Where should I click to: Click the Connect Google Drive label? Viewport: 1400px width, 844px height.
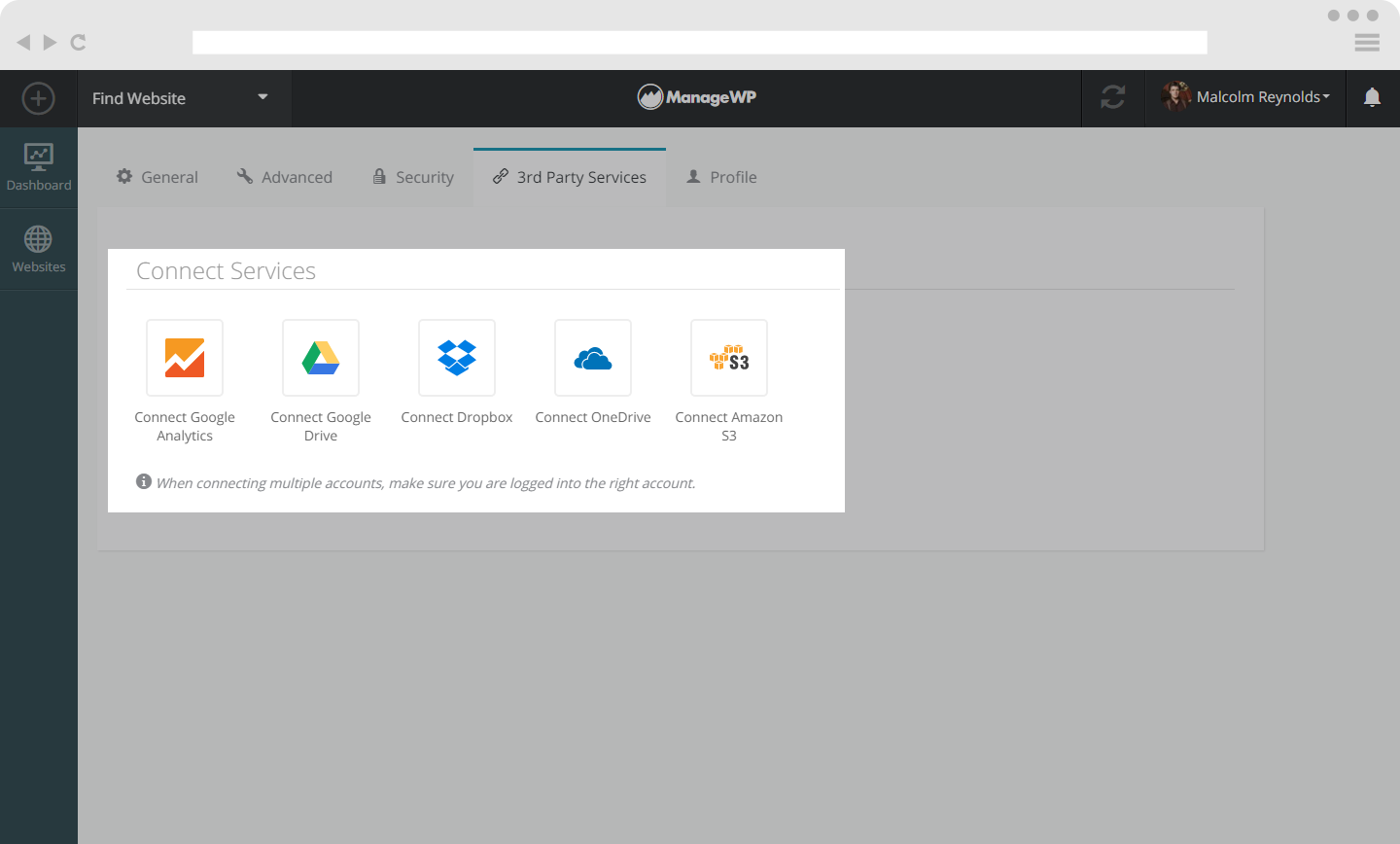pos(321,426)
